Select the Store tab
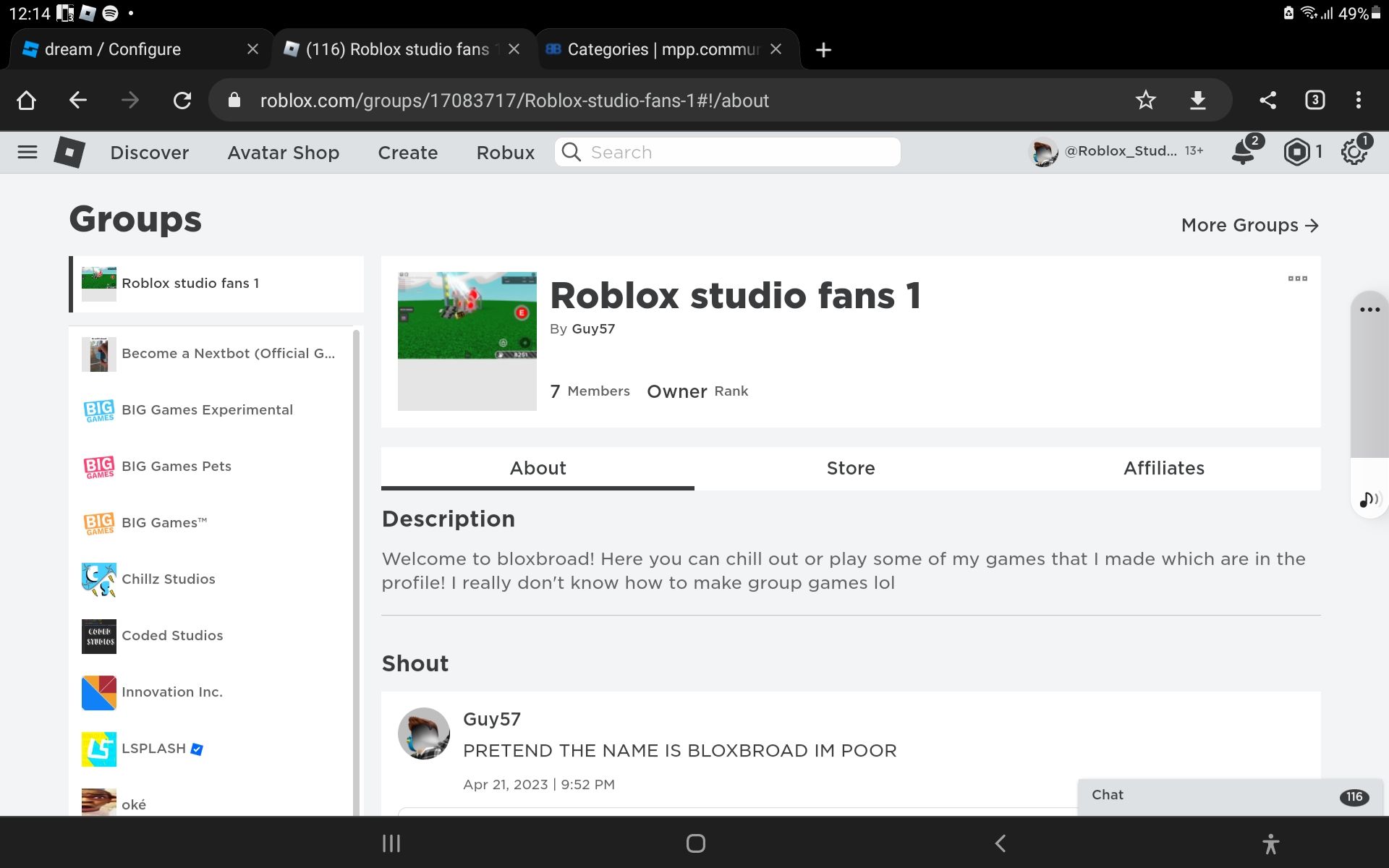Image resolution: width=1389 pixels, height=868 pixels. (851, 468)
